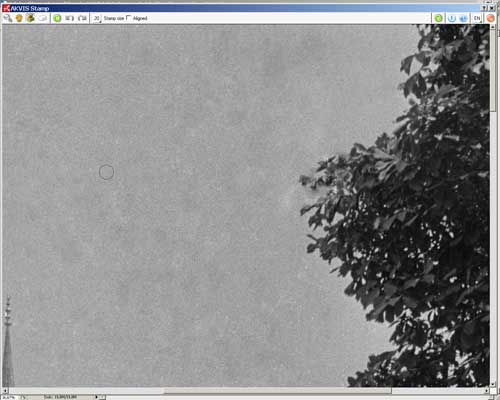Select the hand pan tool
This screenshot has height=400, width=500.
pyautogui.click(x=19, y=18)
